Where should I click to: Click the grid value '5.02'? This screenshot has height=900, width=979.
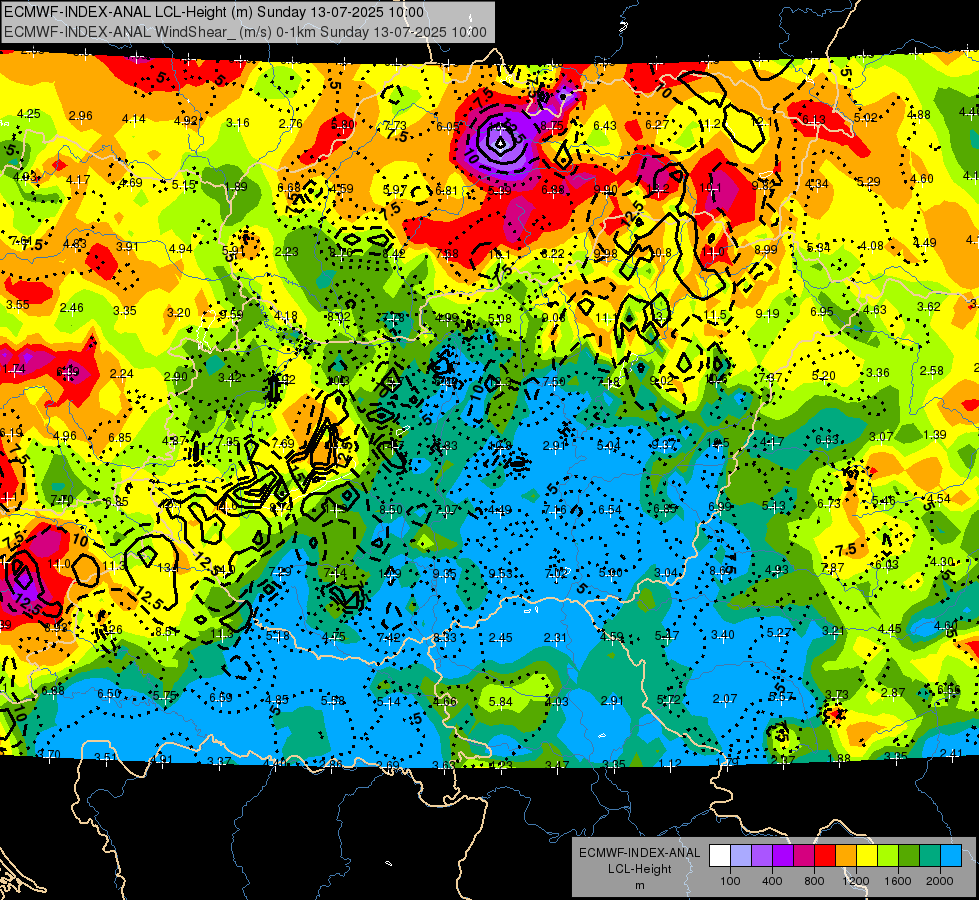865,117
